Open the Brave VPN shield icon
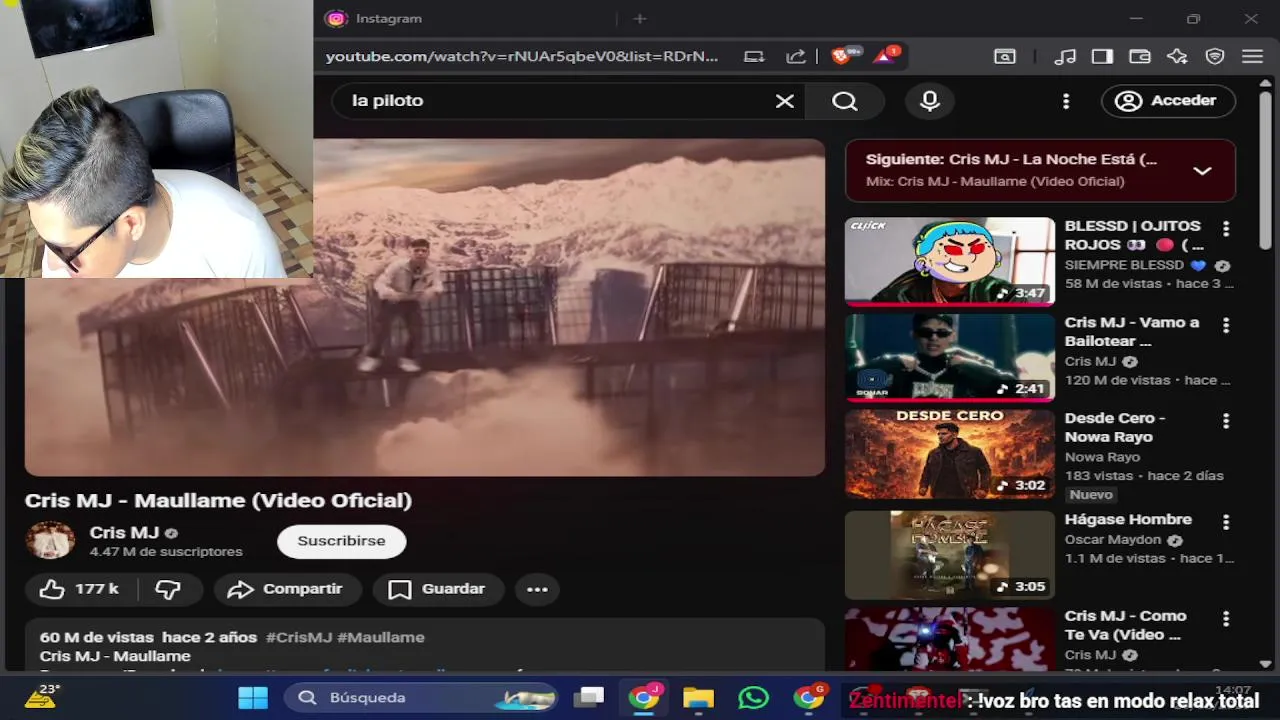This screenshot has height=720, width=1280. 1215,57
